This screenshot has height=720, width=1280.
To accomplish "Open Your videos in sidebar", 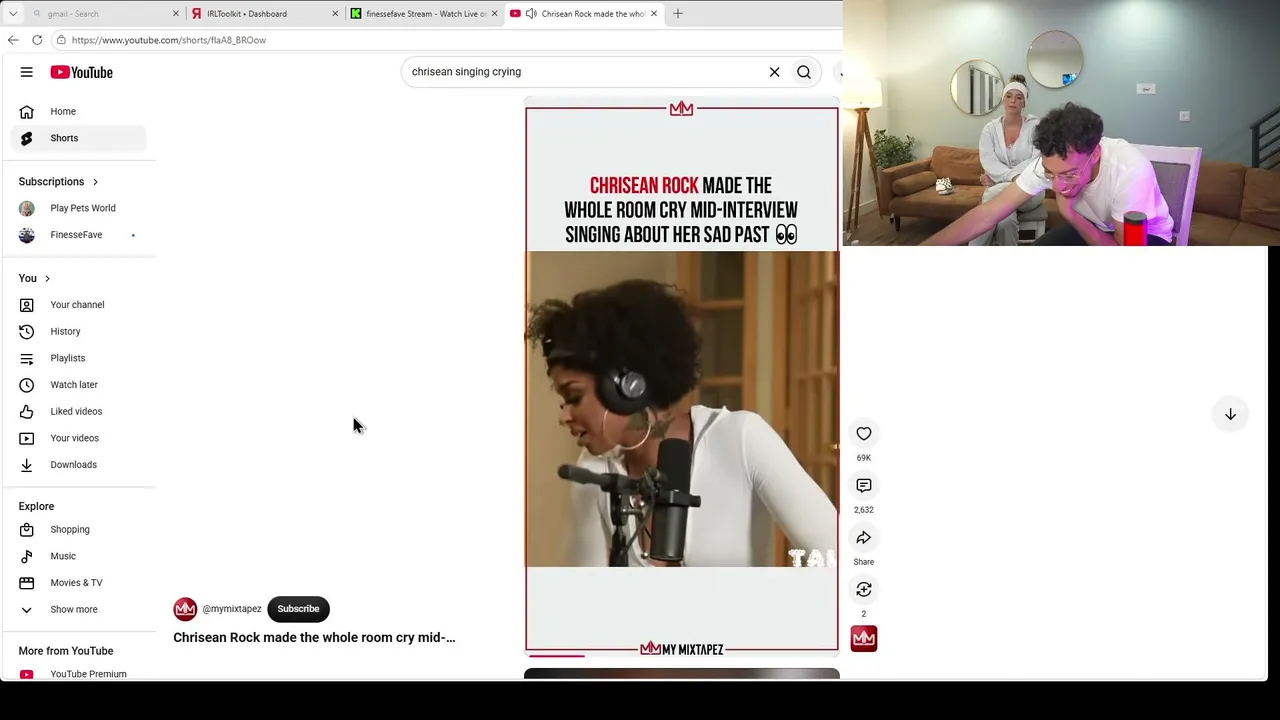I will (x=79, y=438).
